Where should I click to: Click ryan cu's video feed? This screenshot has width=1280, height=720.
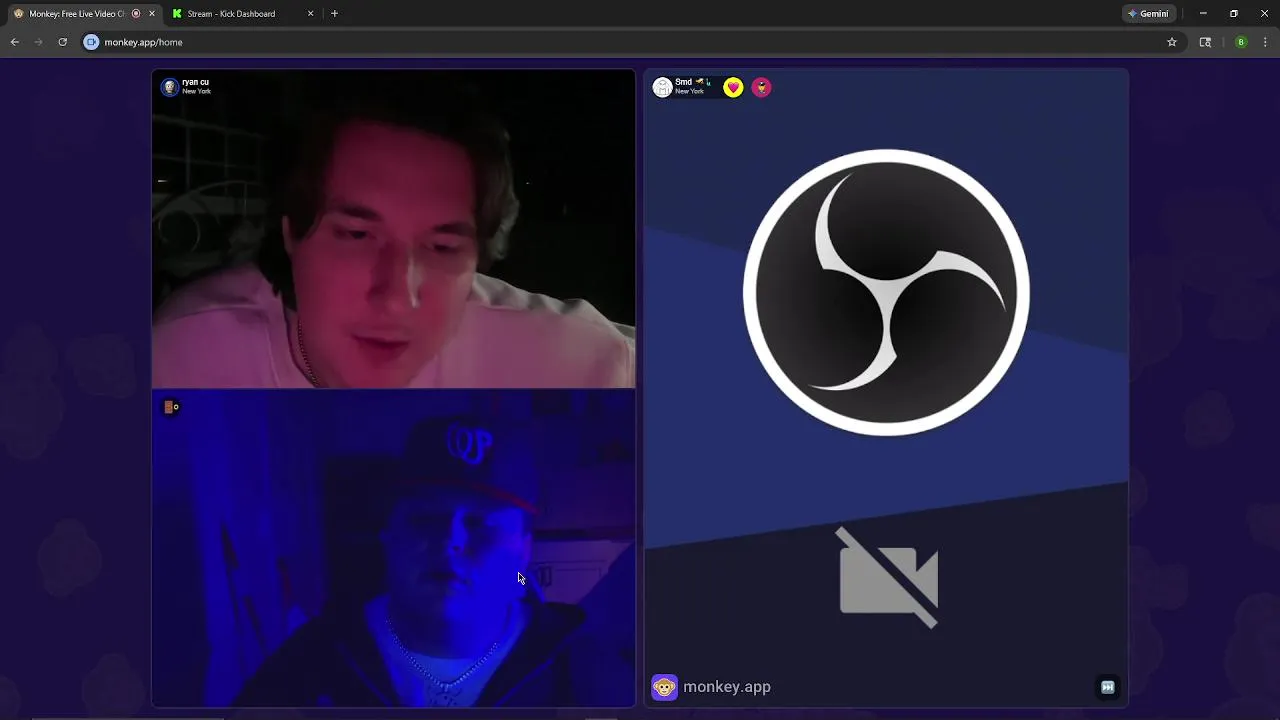393,229
